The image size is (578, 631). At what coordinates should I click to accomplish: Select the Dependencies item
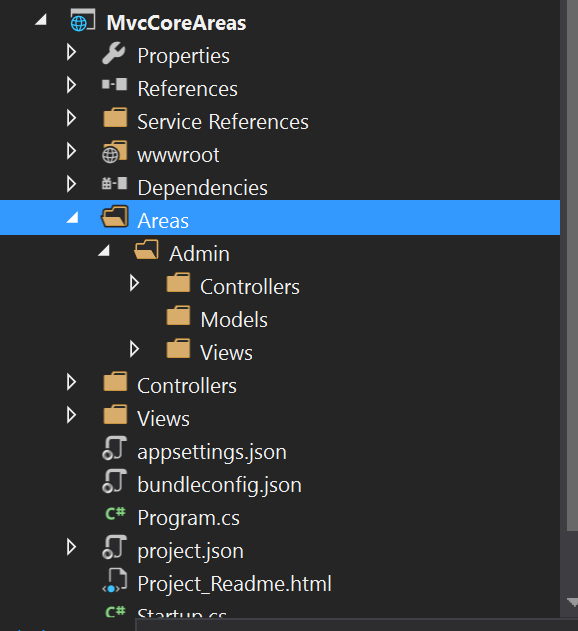[202, 188]
